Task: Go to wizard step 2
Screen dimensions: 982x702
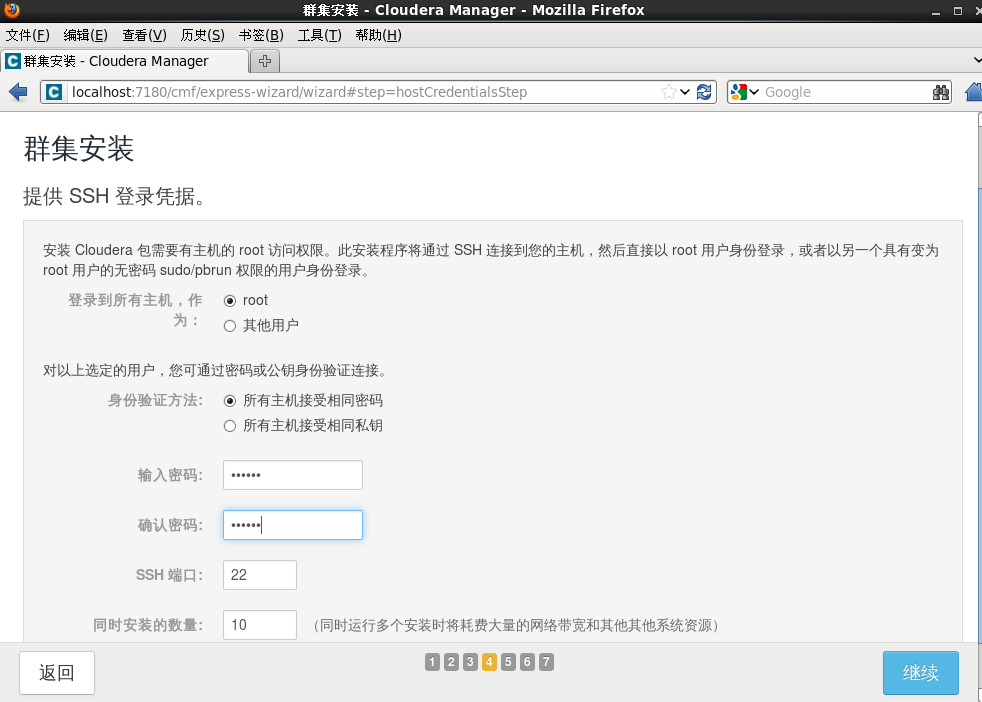Action: [451, 662]
